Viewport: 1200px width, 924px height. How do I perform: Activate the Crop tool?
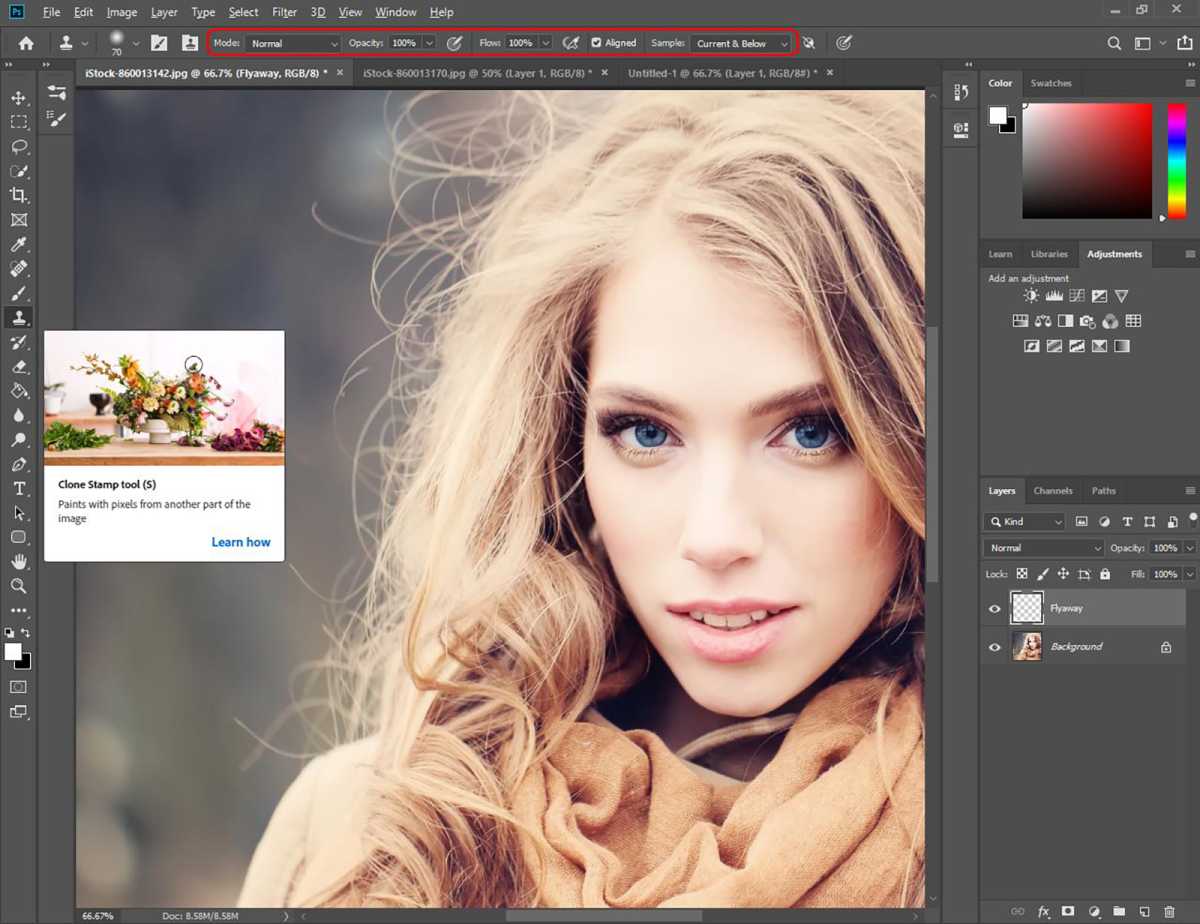pyautogui.click(x=20, y=195)
